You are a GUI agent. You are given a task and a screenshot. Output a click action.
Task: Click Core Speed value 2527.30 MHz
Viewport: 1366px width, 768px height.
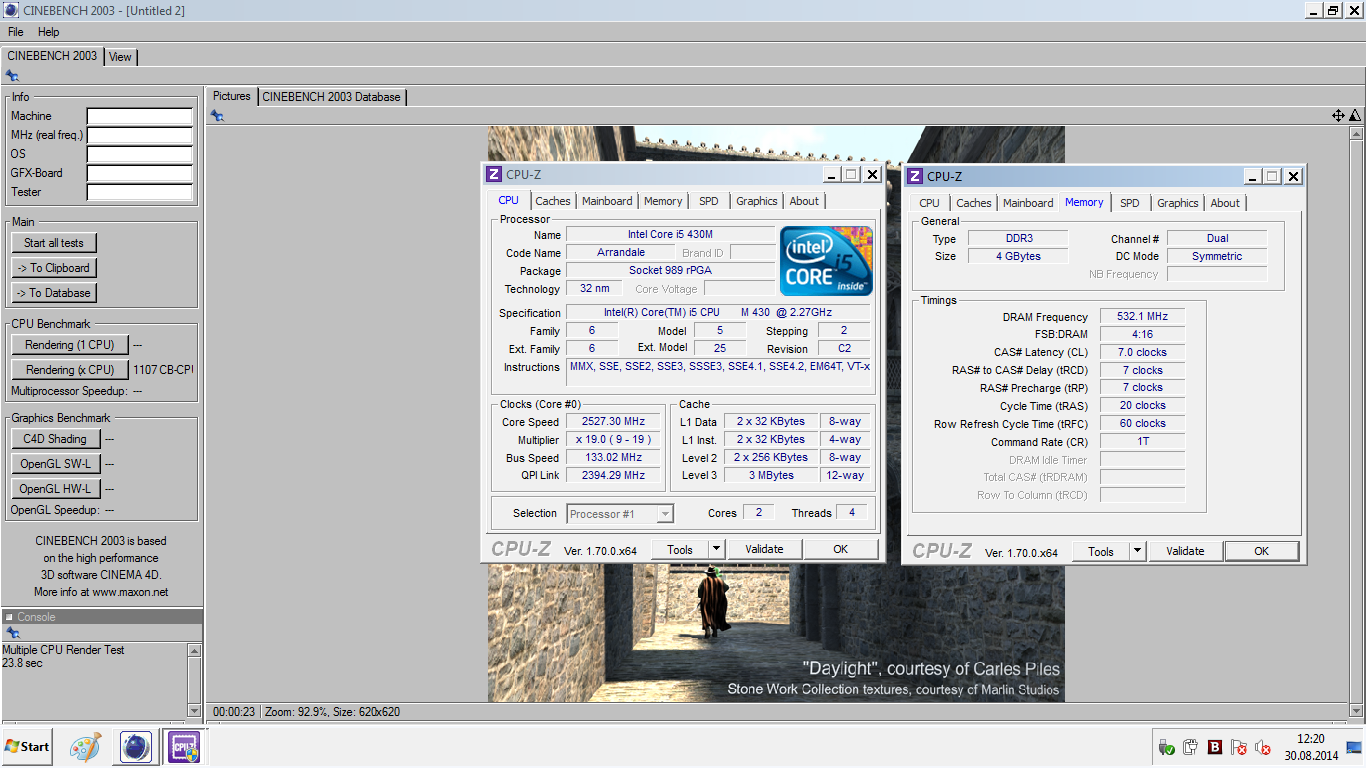click(x=613, y=422)
